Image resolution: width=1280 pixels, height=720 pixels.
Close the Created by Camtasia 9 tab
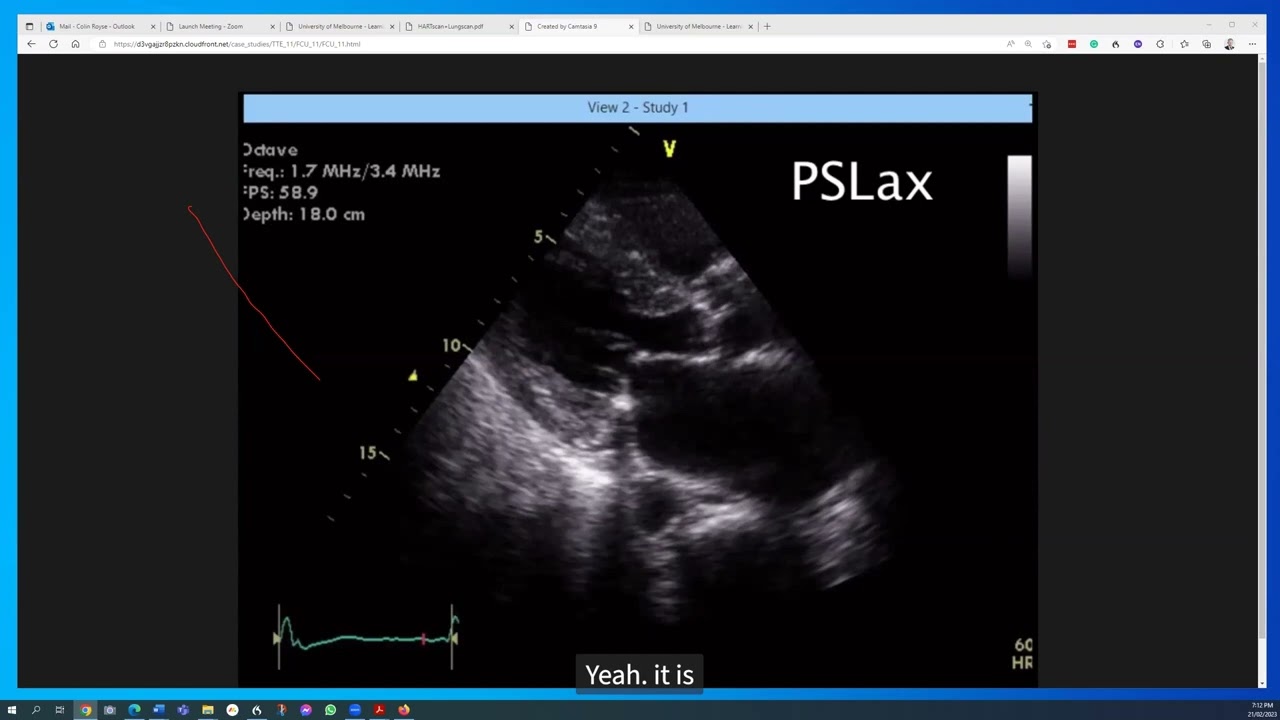[631, 26]
